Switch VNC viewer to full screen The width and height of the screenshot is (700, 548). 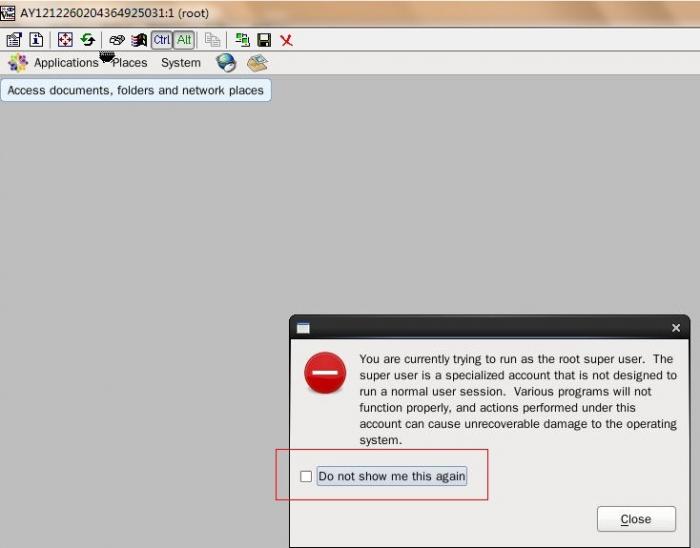click(x=65, y=40)
